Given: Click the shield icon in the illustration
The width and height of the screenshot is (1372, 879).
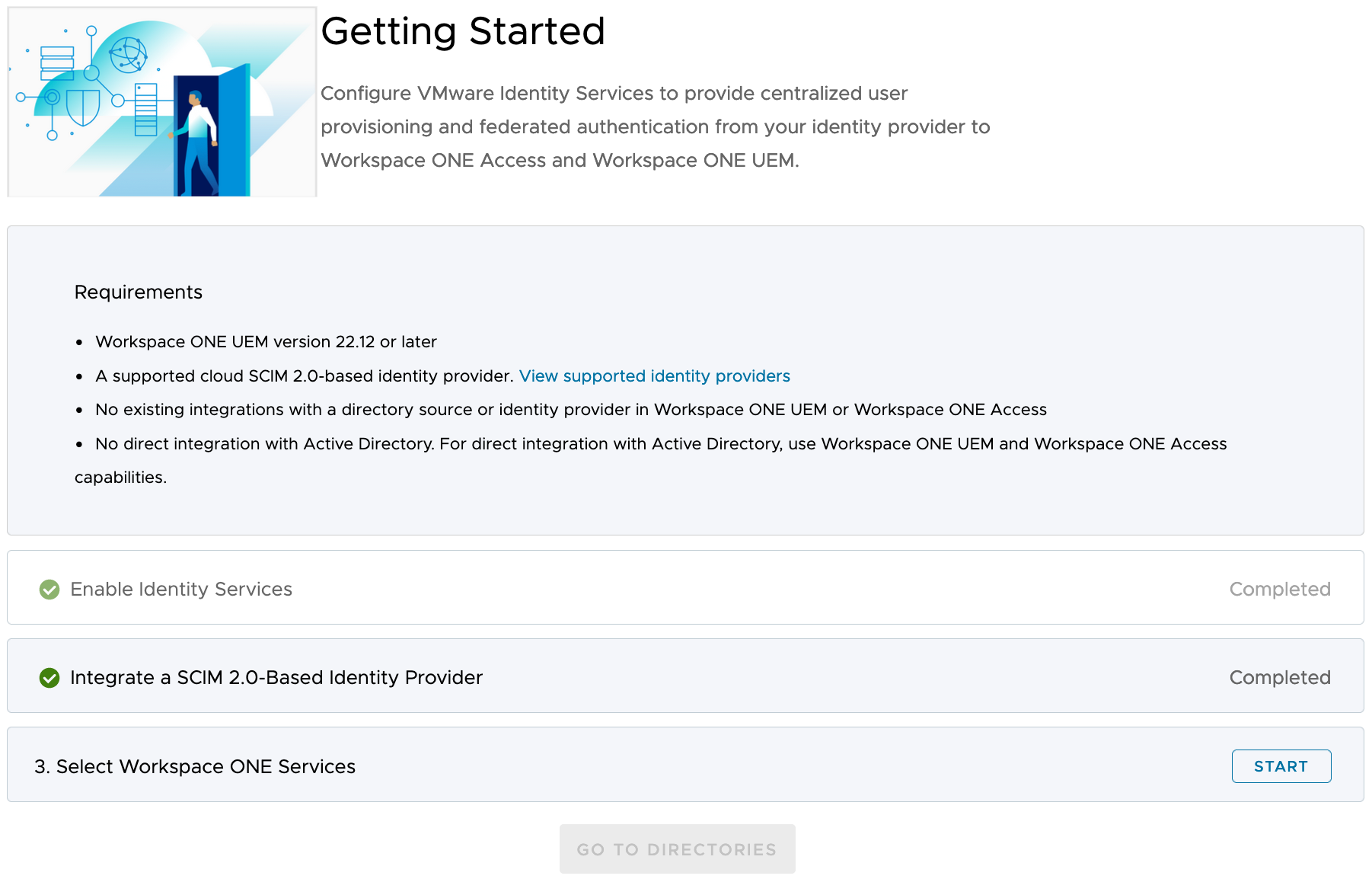Looking at the screenshot, I should [x=83, y=107].
